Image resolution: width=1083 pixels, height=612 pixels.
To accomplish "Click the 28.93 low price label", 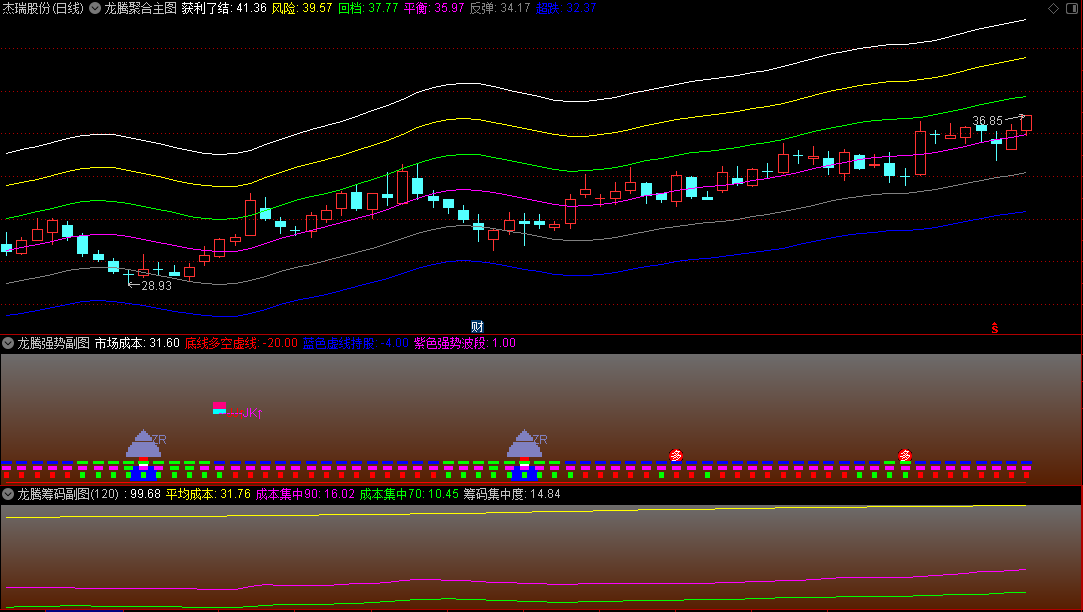I will click(156, 285).
